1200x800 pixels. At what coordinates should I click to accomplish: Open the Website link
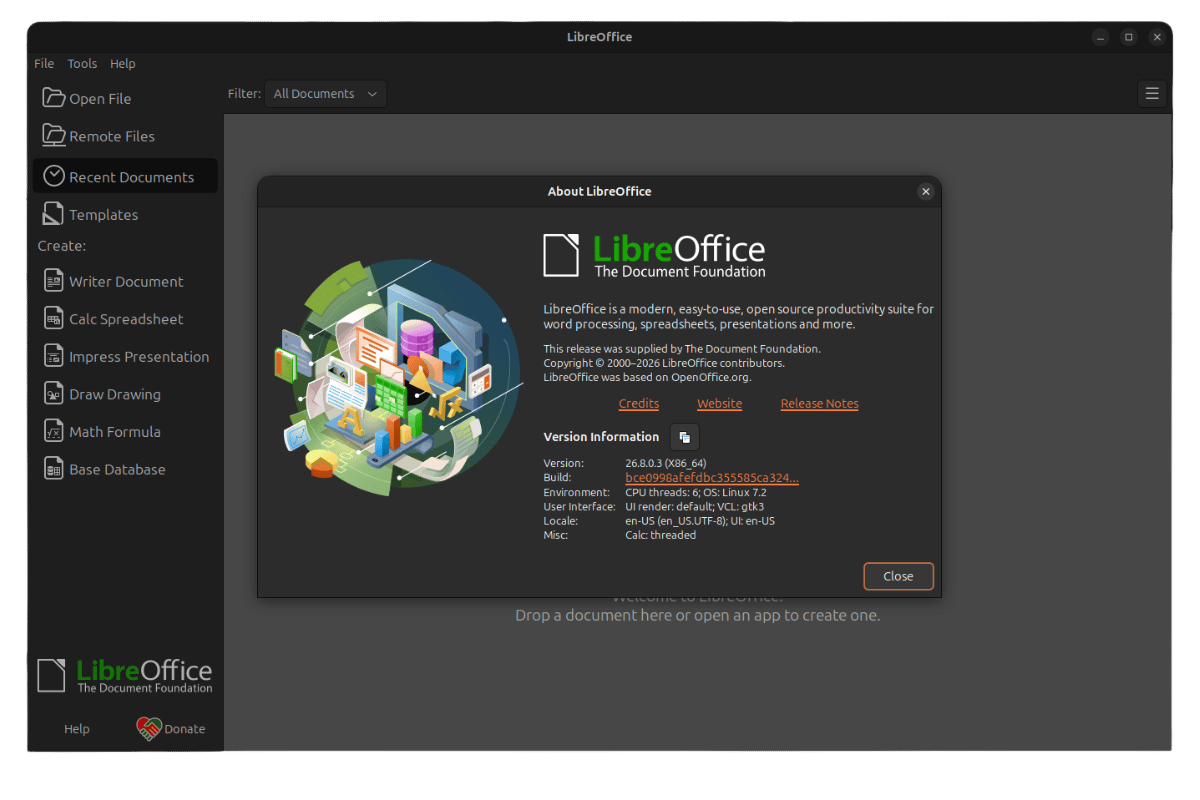(x=720, y=403)
